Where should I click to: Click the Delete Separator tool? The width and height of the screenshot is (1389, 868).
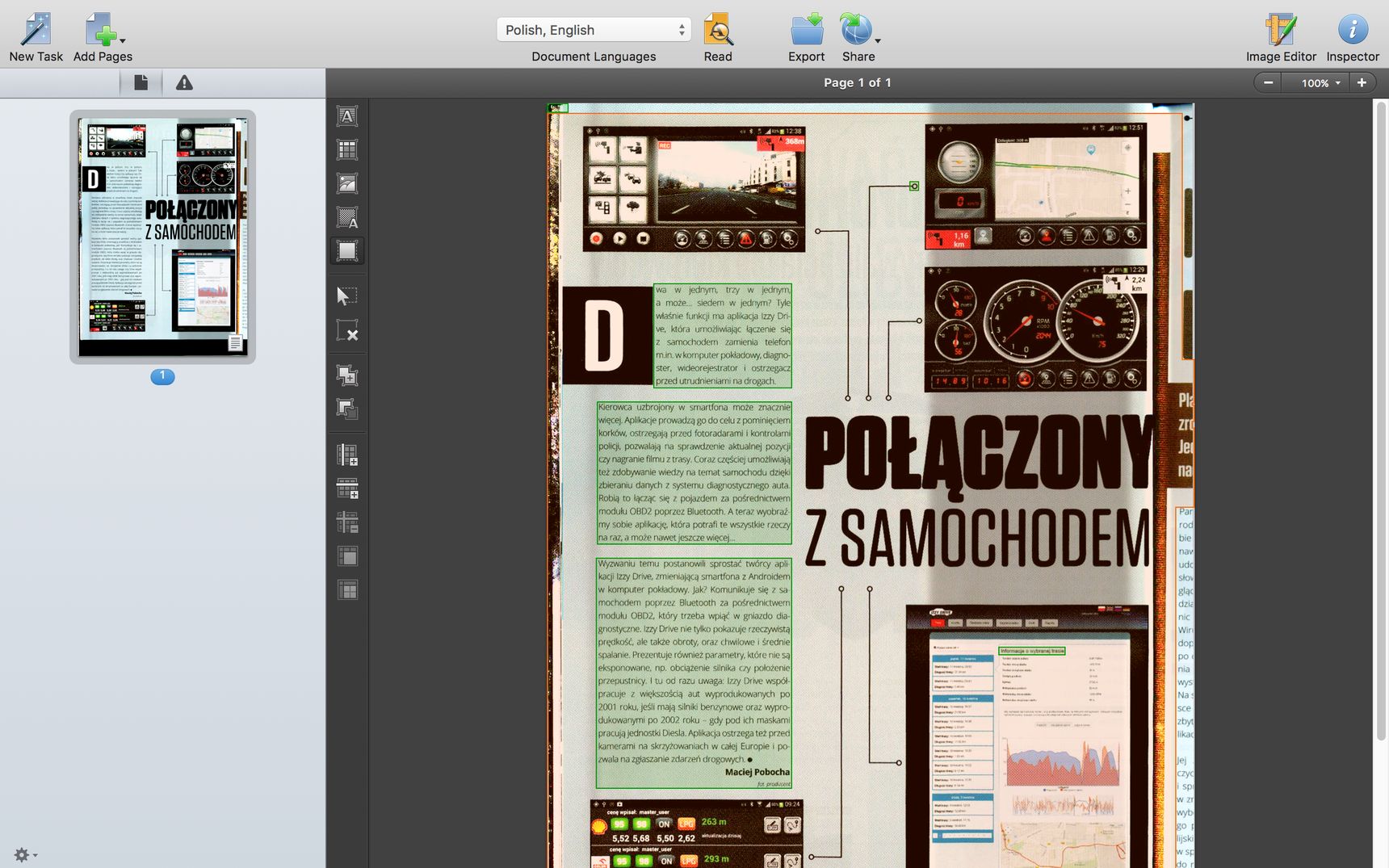click(x=347, y=522)
